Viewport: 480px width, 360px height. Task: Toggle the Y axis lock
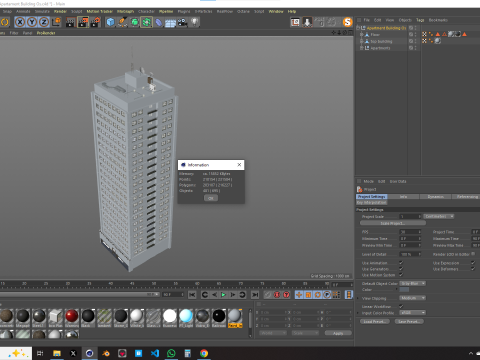click(x=32, y=22)
